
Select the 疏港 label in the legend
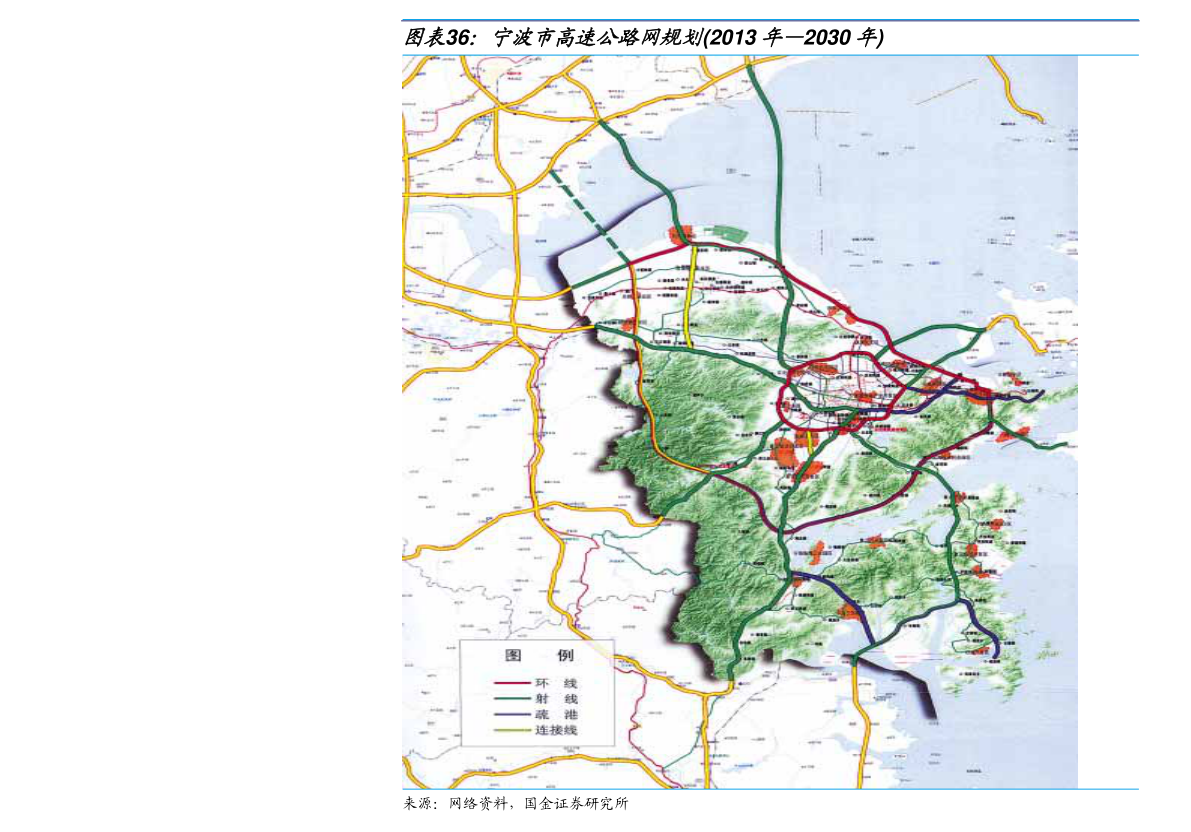point(556,715)
